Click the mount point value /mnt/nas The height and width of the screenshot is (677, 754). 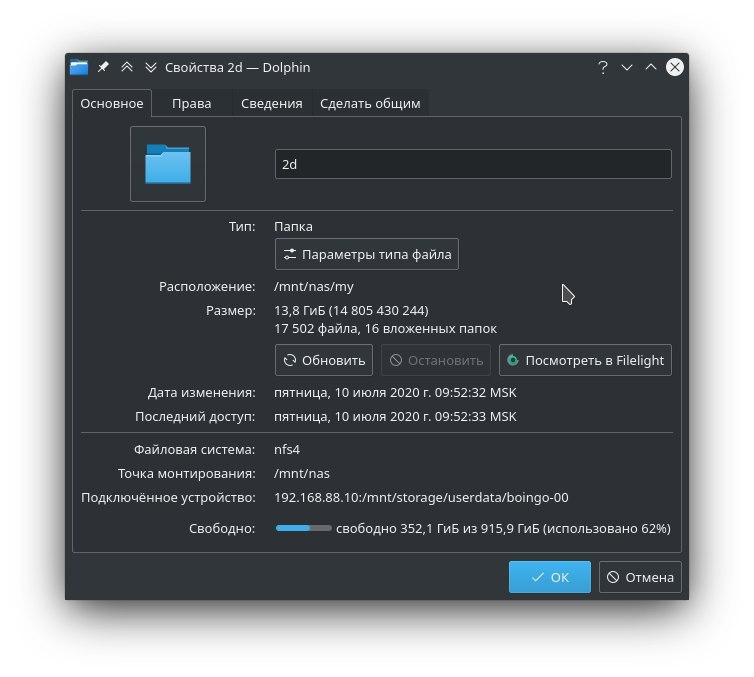302,474
